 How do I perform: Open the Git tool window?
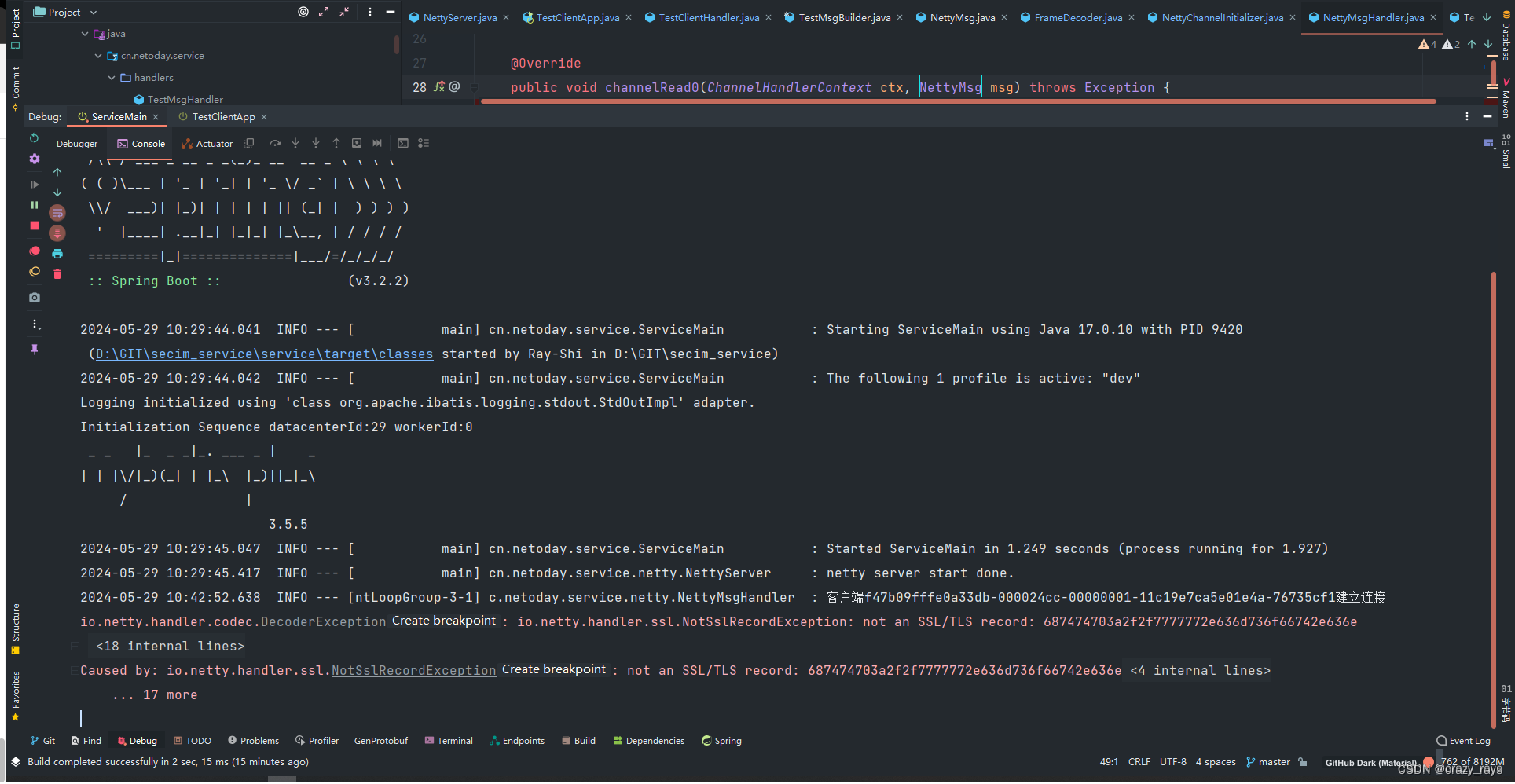click(42, 741)
